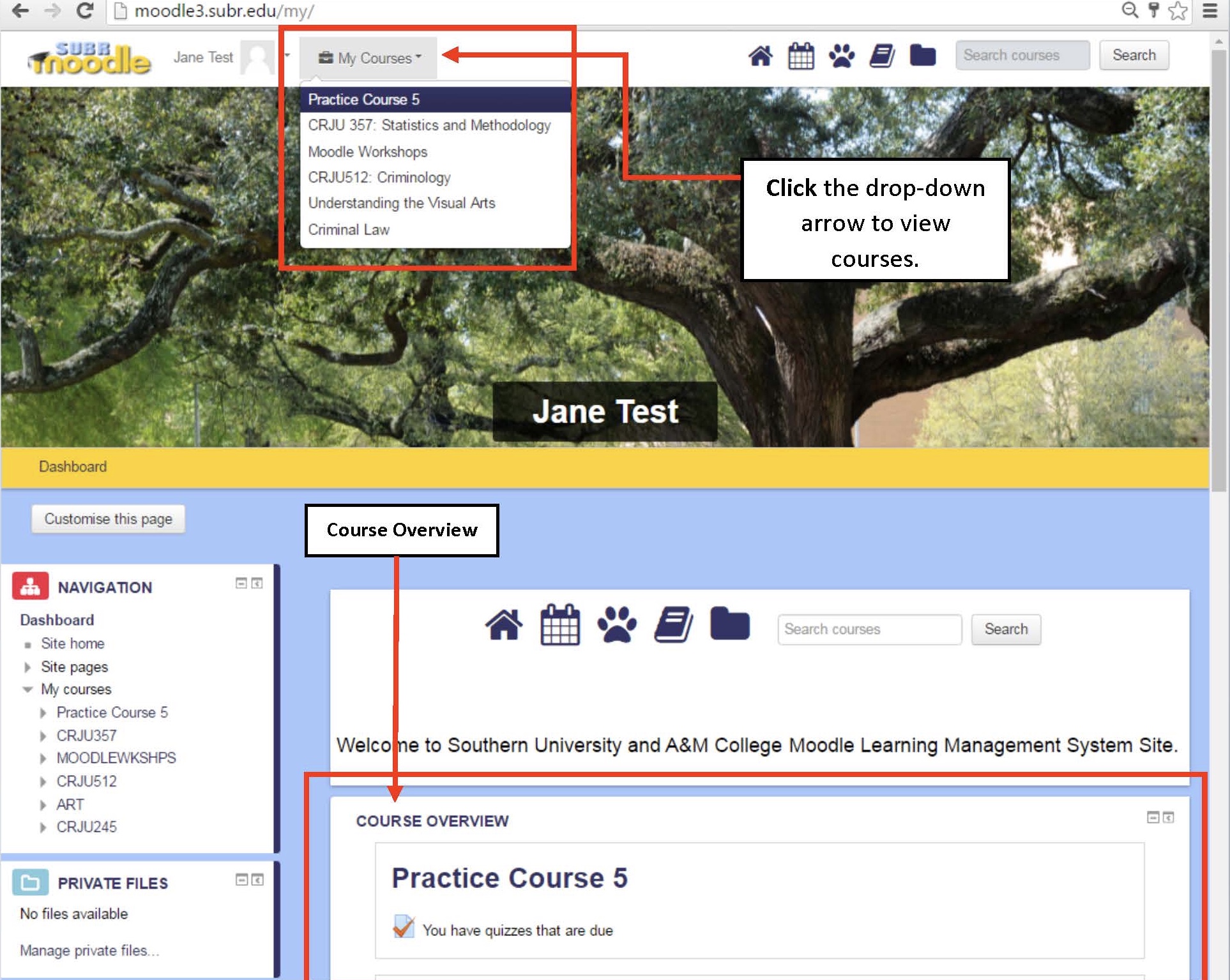Focus the top Search courses field
1230x980 pixels.
pos(1022,55)
